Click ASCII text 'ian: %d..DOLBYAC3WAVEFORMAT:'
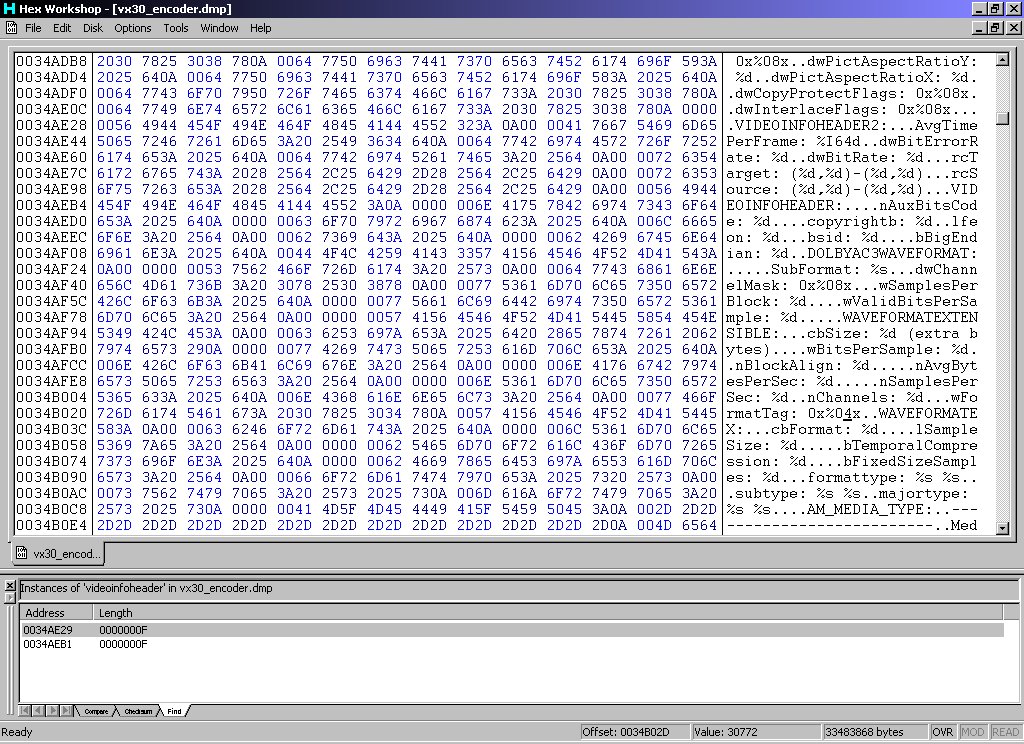The width and height of the screenshot is (1024, 744). pos(852,253)
